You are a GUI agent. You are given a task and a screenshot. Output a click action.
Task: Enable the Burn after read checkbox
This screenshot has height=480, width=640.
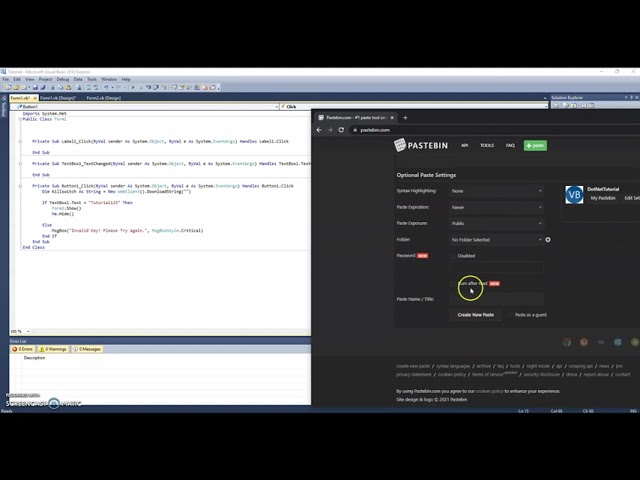tap(453, 283)
